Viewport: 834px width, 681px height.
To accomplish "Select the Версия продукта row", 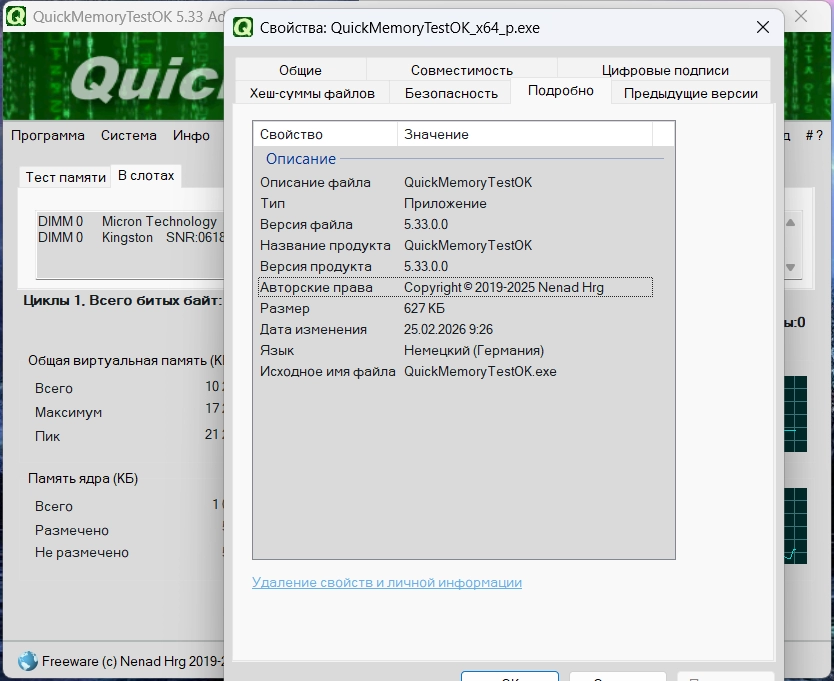I will click(455, 267).
